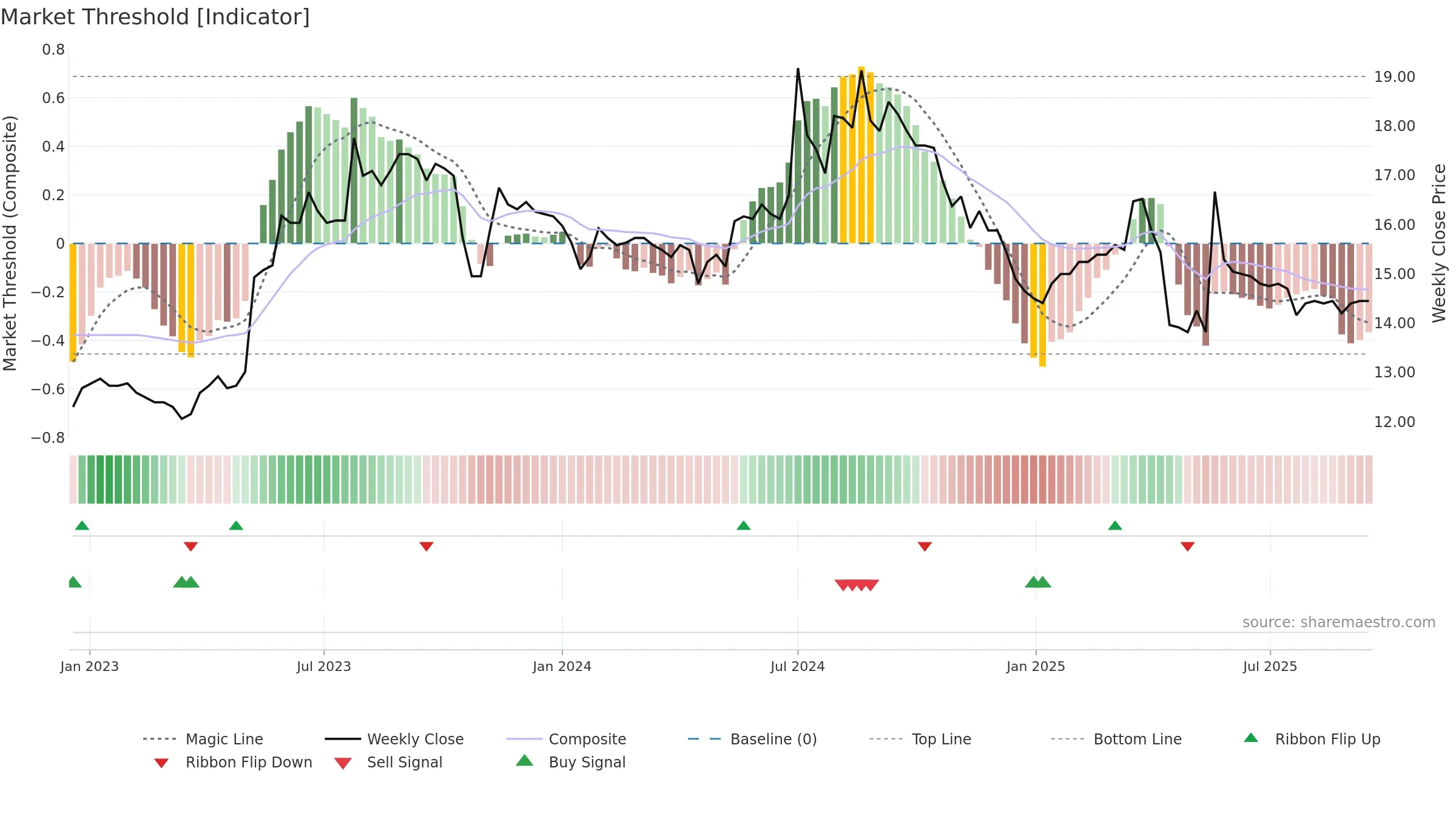1456x819 pixels.
Task: Click the Buy Signal marker just before Jan 2023
Action: pyautogui.click(x=74, y=582)
